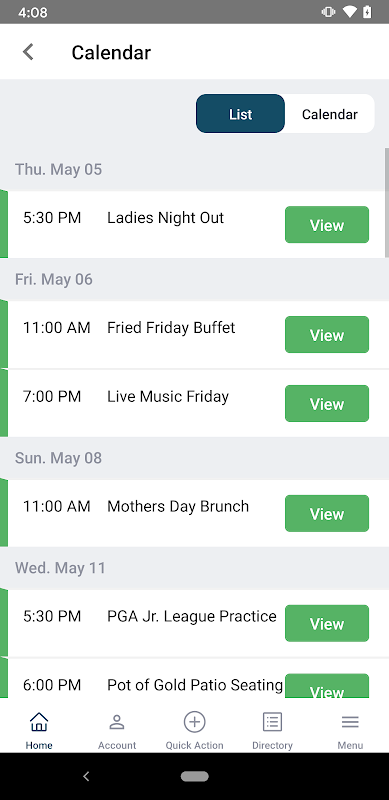Tap the back arrow beside Calendar title
The image size is (389, 800).
28,52
